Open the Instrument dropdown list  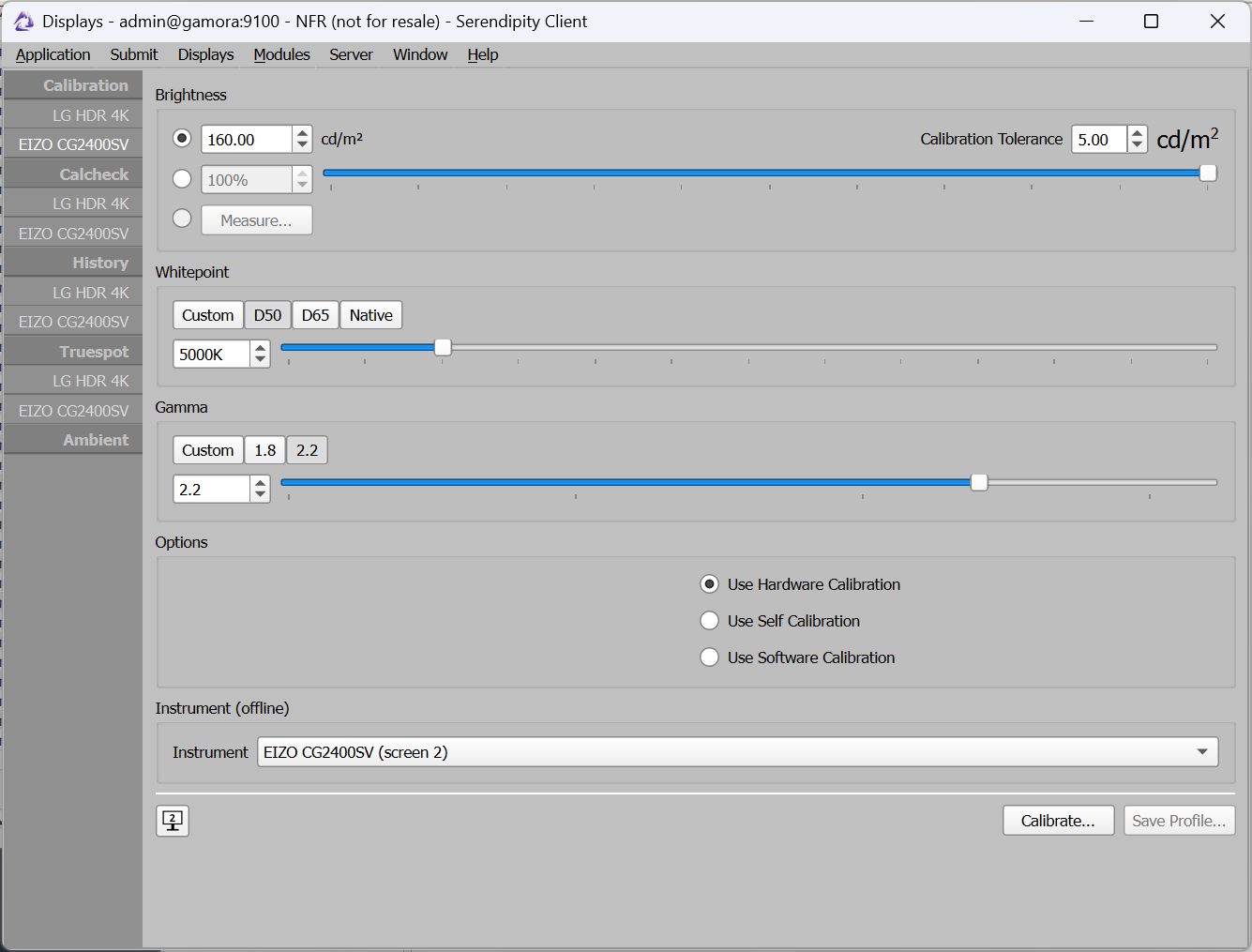[x=1201, y=752]
